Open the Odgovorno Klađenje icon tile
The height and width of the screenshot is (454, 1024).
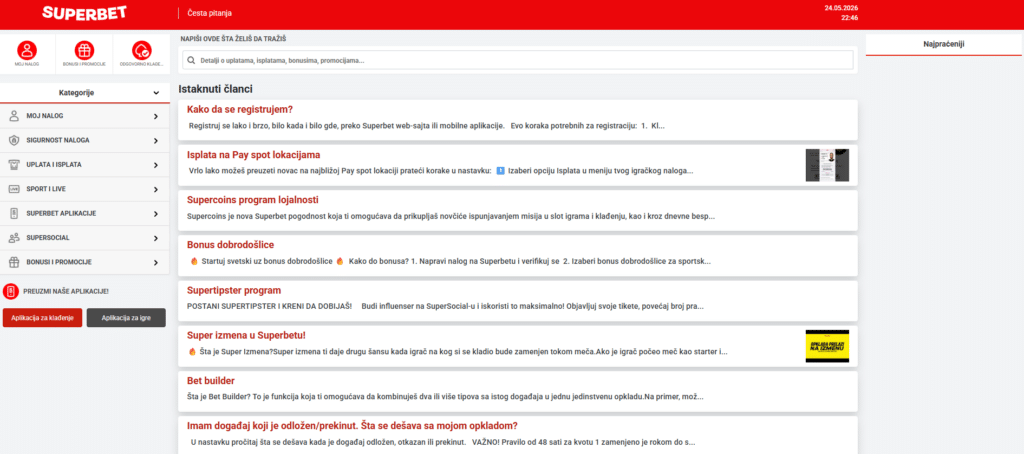142,53
